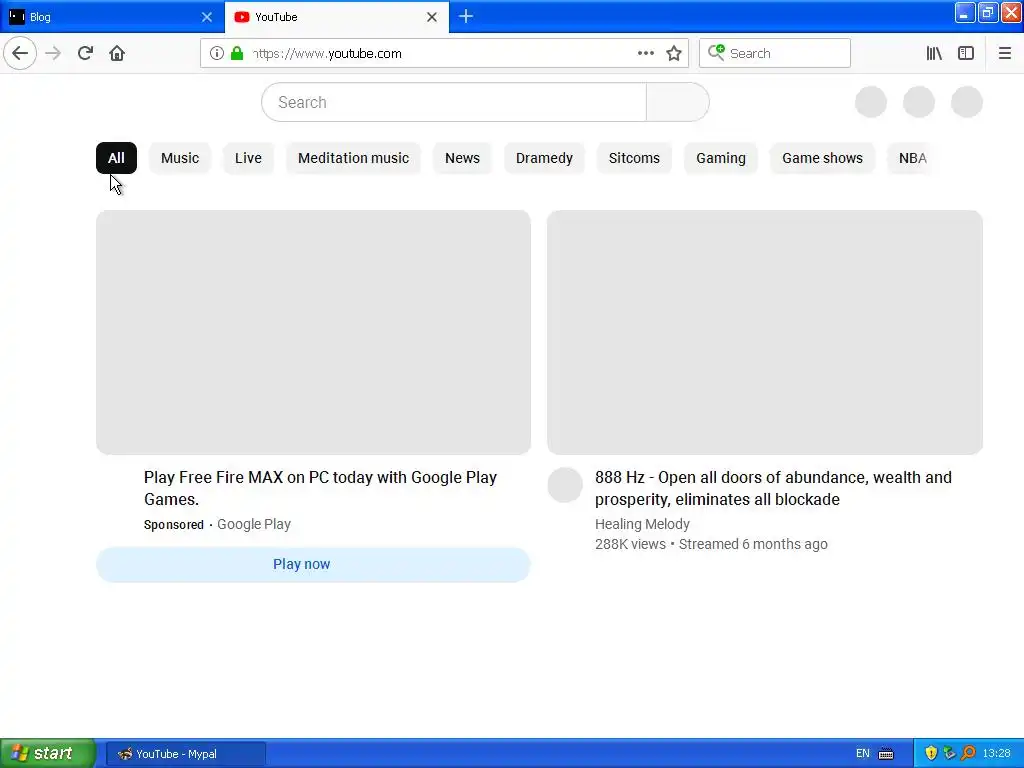This screenshot has height=768, width=1024.
Task: Select the Game shows filter chip
Action: point(822,158)
